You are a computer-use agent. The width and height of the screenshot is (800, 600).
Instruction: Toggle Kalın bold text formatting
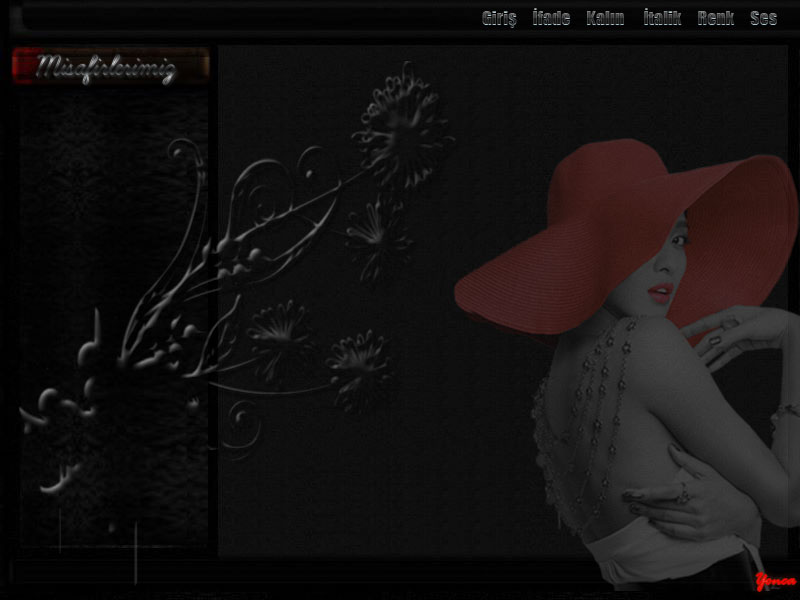[605, 18]
